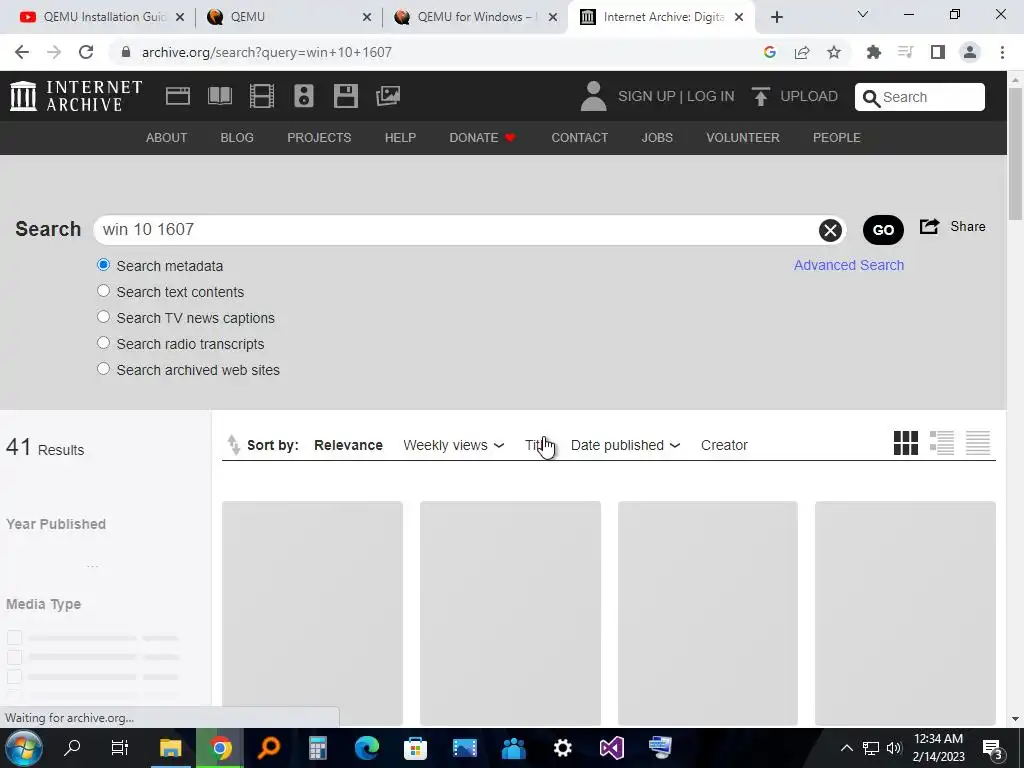Viewport: 1024px width, 768px height.
Task: Click SIGN UP link
Action: pyautogui.click(x=647, y=96)
